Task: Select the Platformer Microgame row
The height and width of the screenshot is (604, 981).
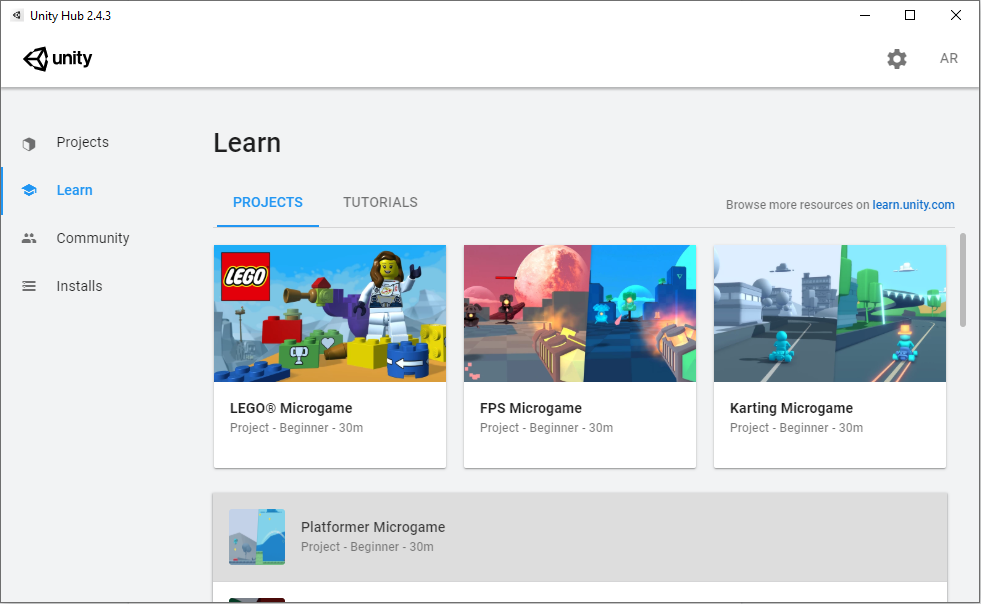Action: [x=580, y=537]
